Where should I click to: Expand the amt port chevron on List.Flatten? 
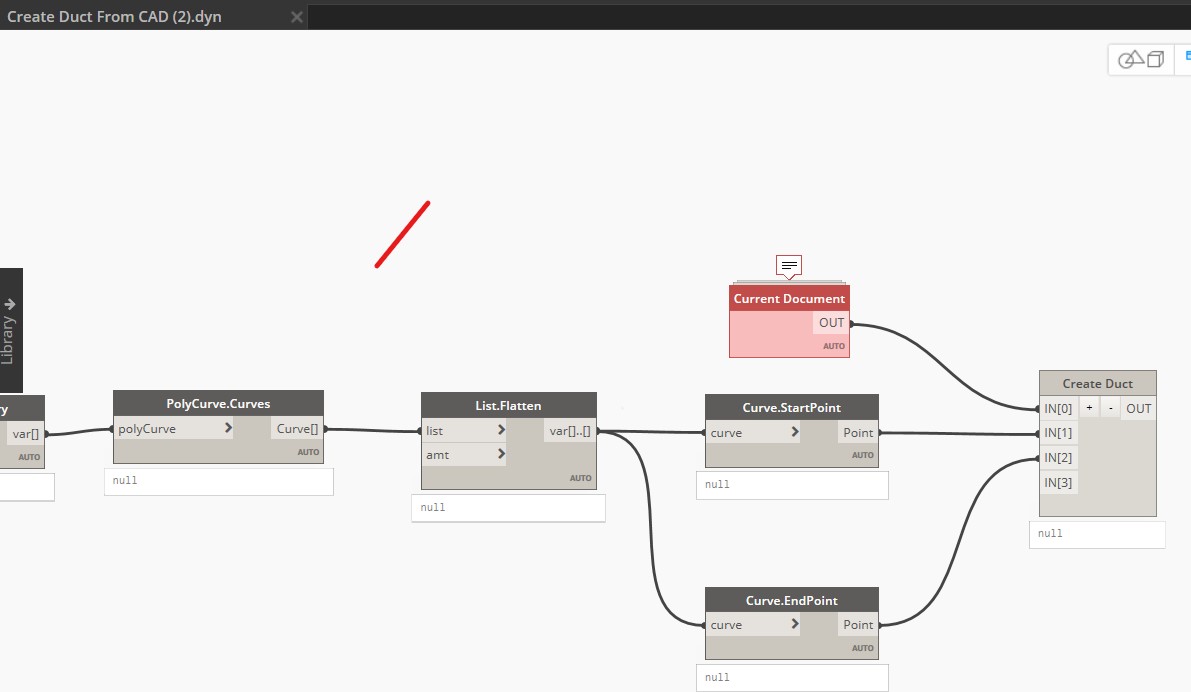point(501,454)
